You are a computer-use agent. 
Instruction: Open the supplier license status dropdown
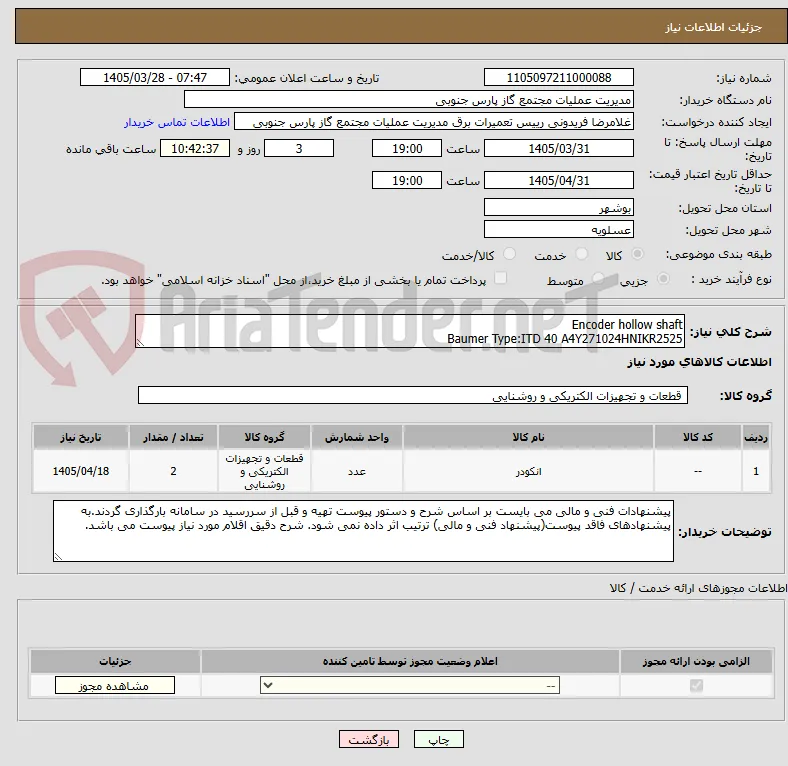click(410, 686)
